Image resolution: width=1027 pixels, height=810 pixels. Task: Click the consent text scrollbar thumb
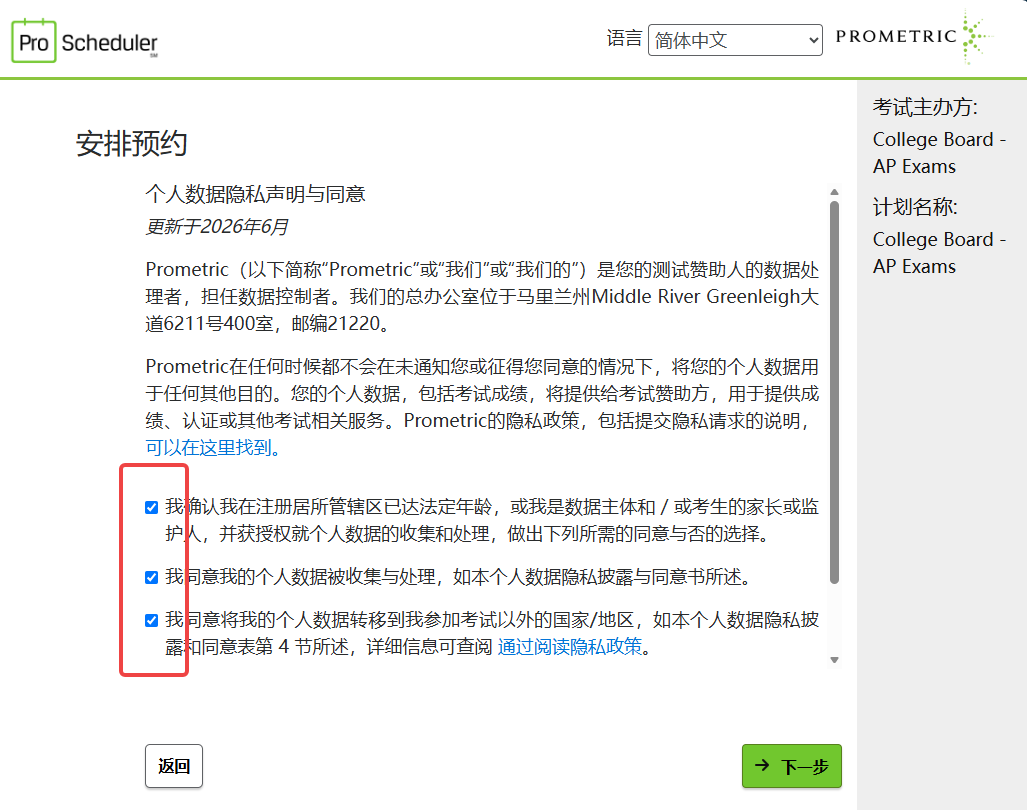[x=834, y=392]
